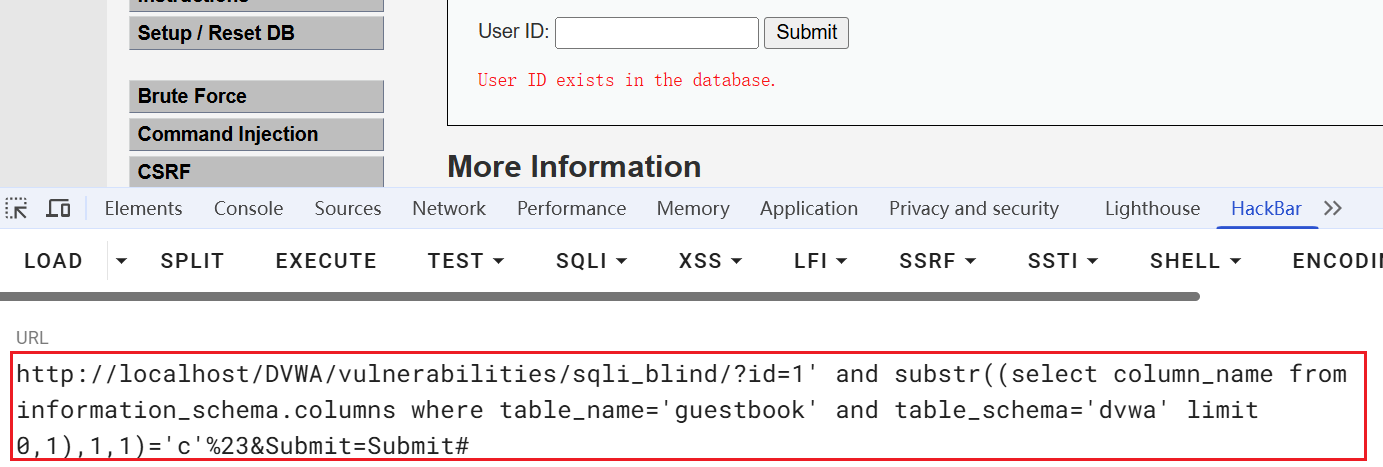This screenshot has height=467, width=1383.
Task: Open the Console tab
Action: (x=248, y=208)
